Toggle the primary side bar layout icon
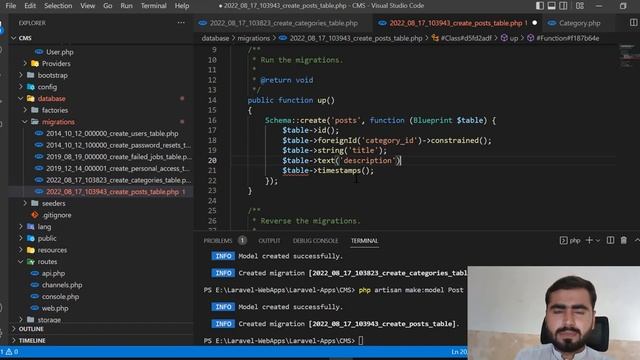This screenshot has width=640, height=360. point(540,6)
